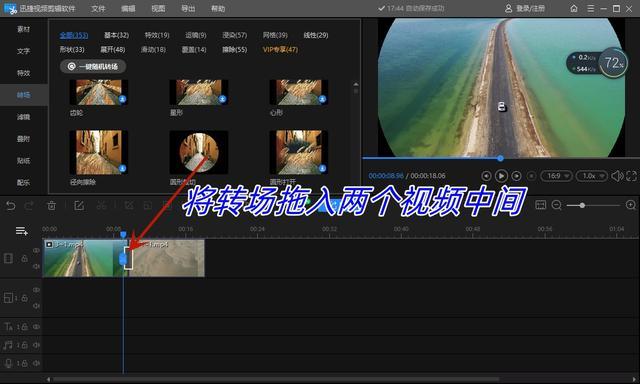The image size is (640, 384).
Task: Select the 形状(33) transition category
Action: (x=72, y=49)
